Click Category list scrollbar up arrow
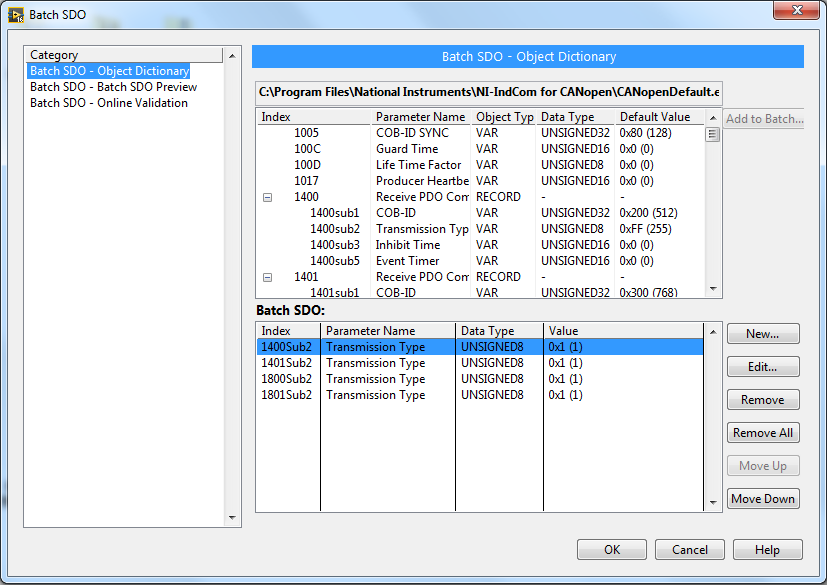The width and height of the screenshot is (827, 585). click(x=232, y=56)
